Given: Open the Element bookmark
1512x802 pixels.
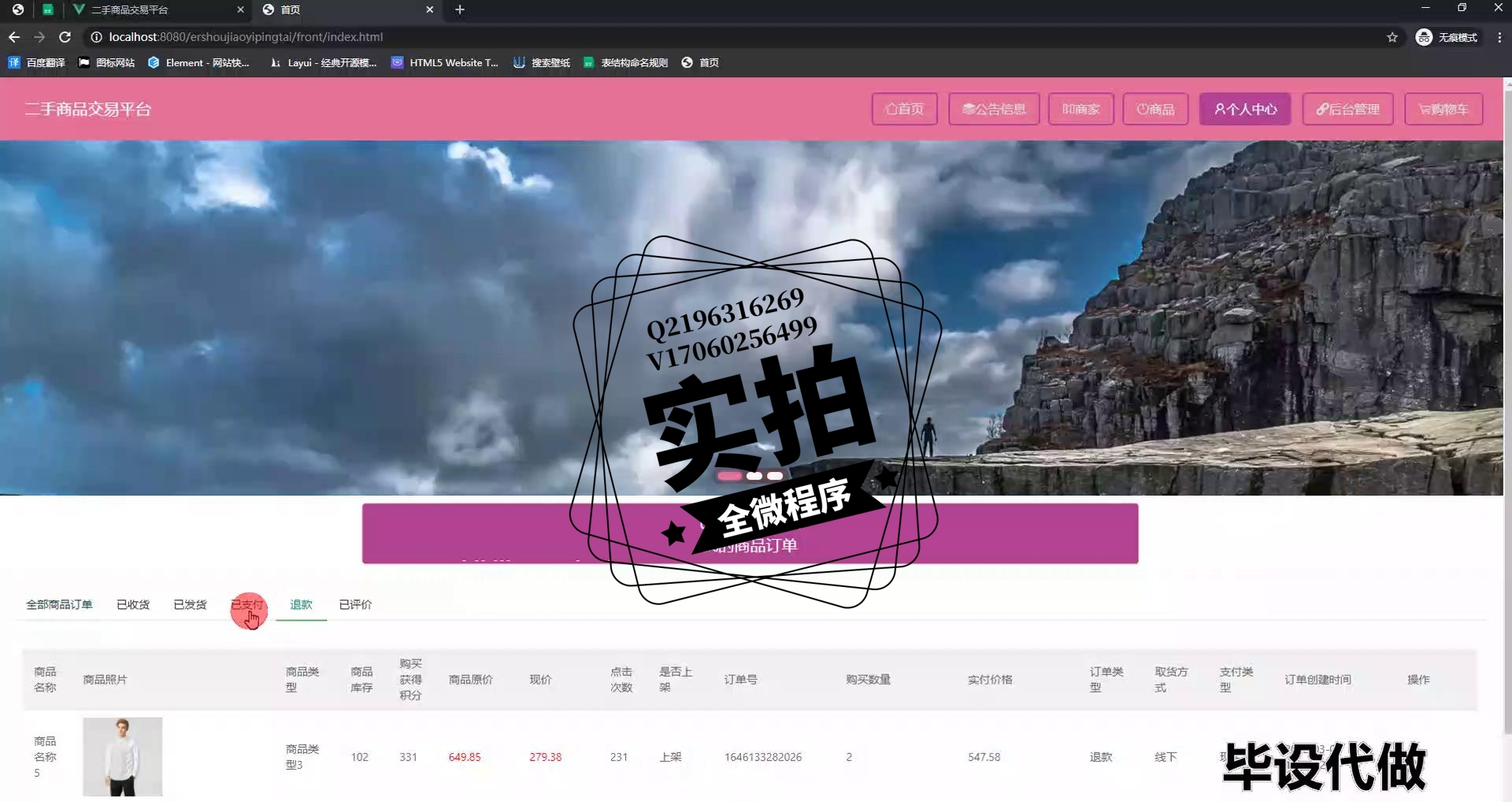Looking at the screenshot, I should tap(198, 63).
